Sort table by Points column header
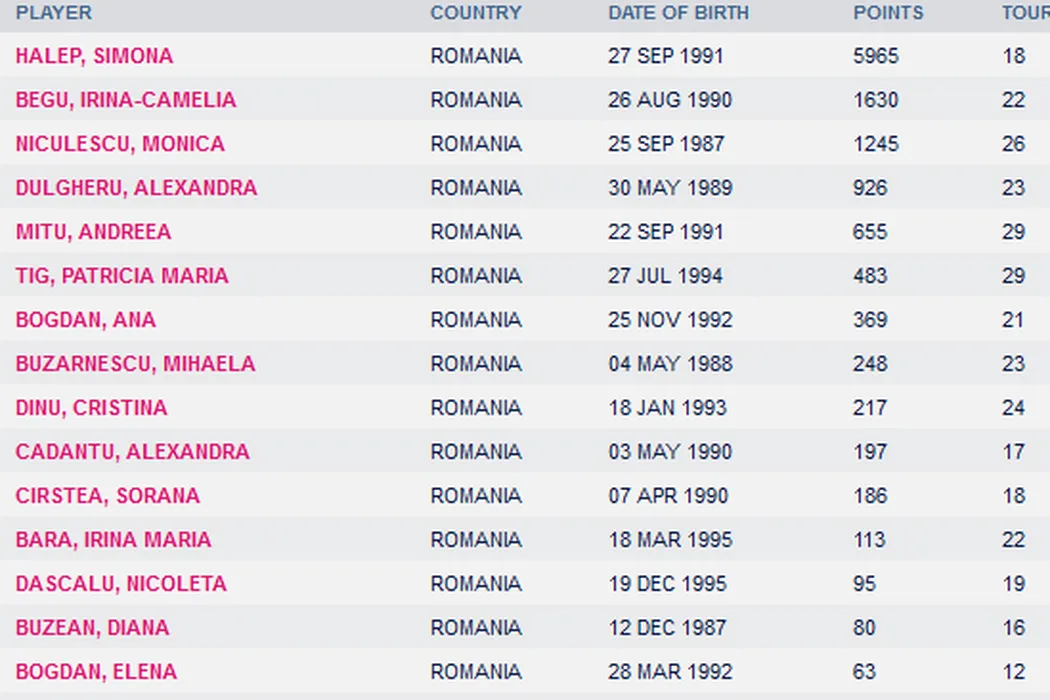 pyautogui.click(x=888, y=13)
